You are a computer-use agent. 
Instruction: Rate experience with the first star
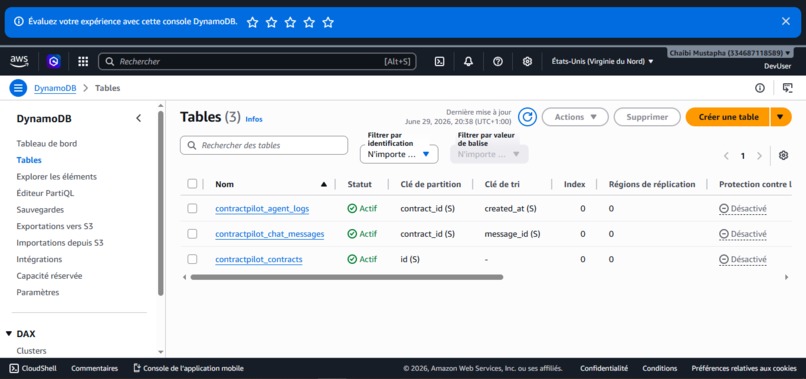point(252,22)
